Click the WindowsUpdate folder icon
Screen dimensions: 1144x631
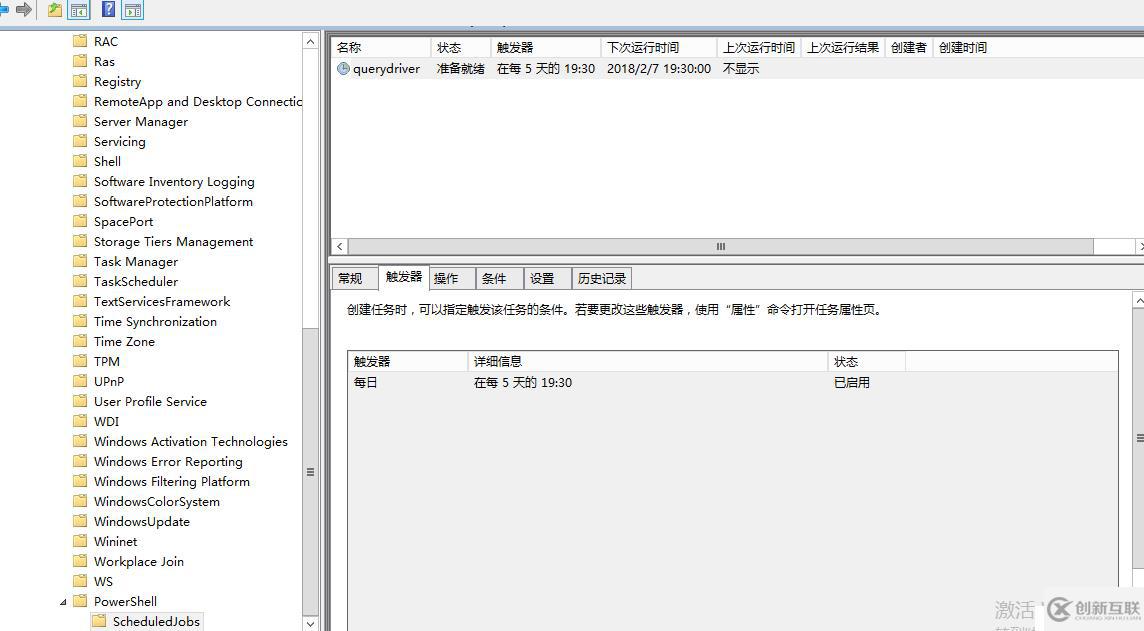81,521
